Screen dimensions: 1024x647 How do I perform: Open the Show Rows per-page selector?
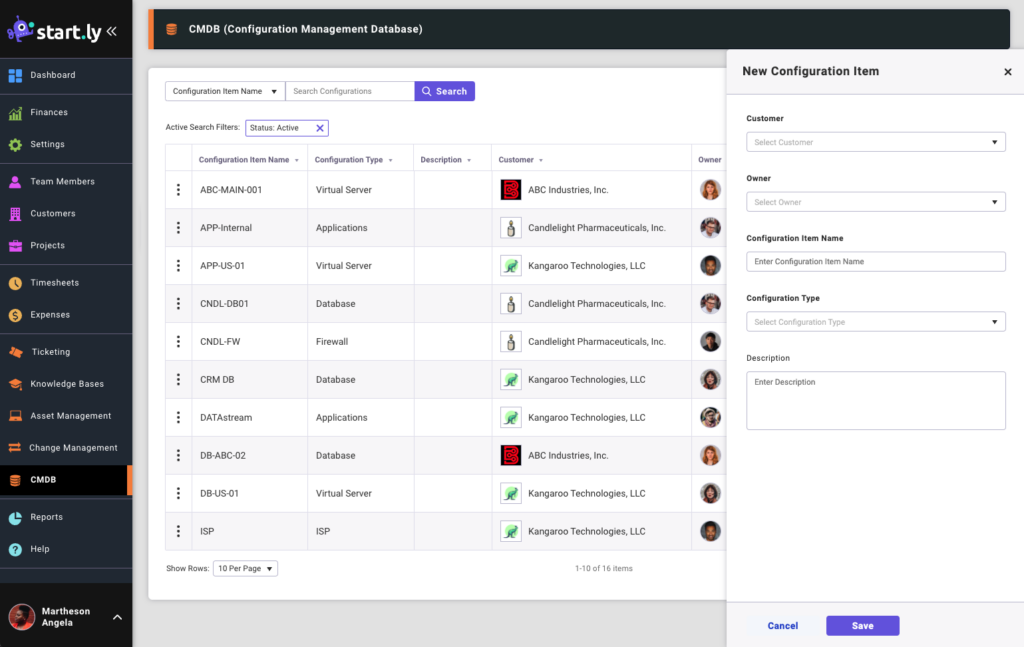[245, 568]
